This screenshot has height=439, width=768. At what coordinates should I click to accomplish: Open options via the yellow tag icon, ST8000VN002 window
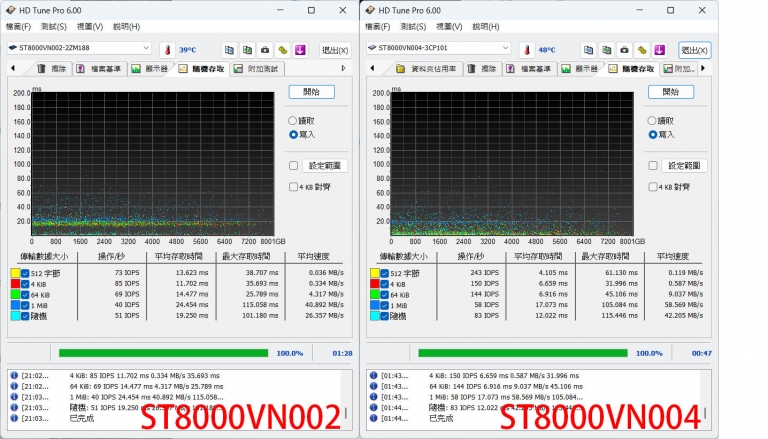(283, 49)
